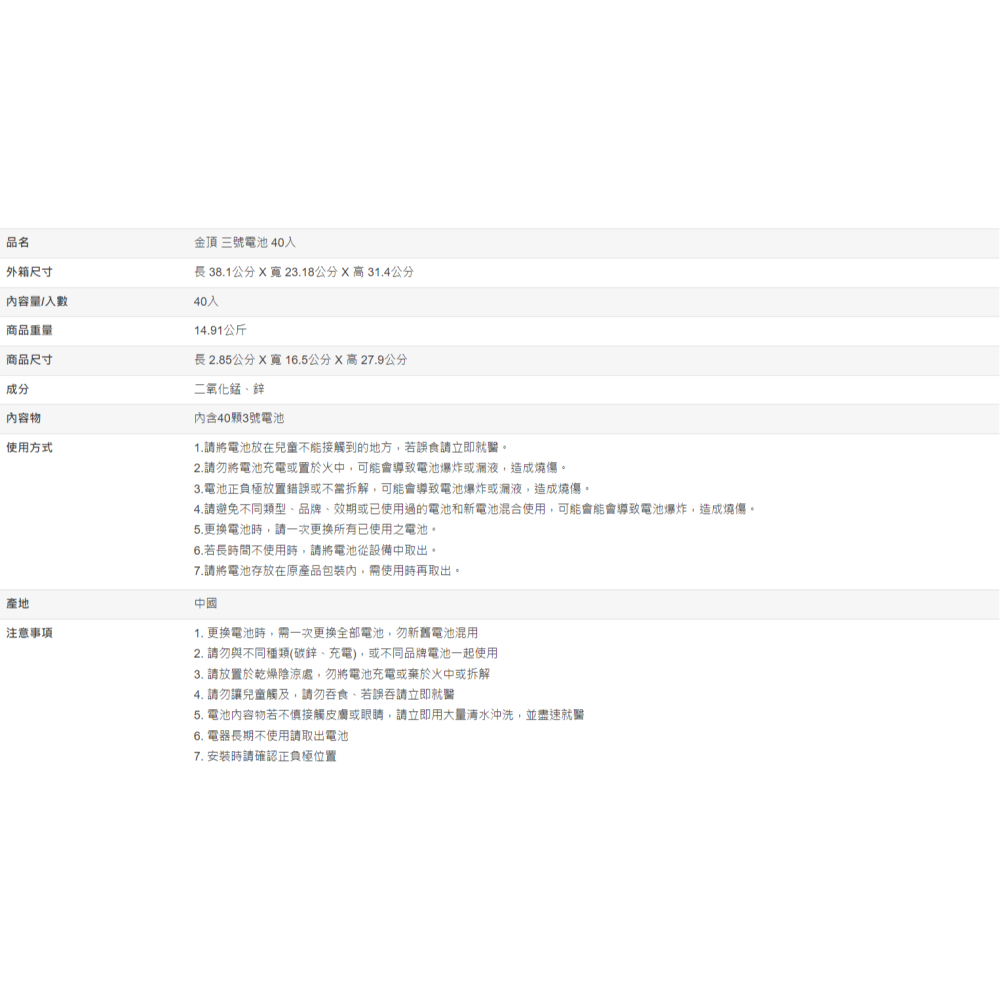Select the 產地 label

point(18,604)
